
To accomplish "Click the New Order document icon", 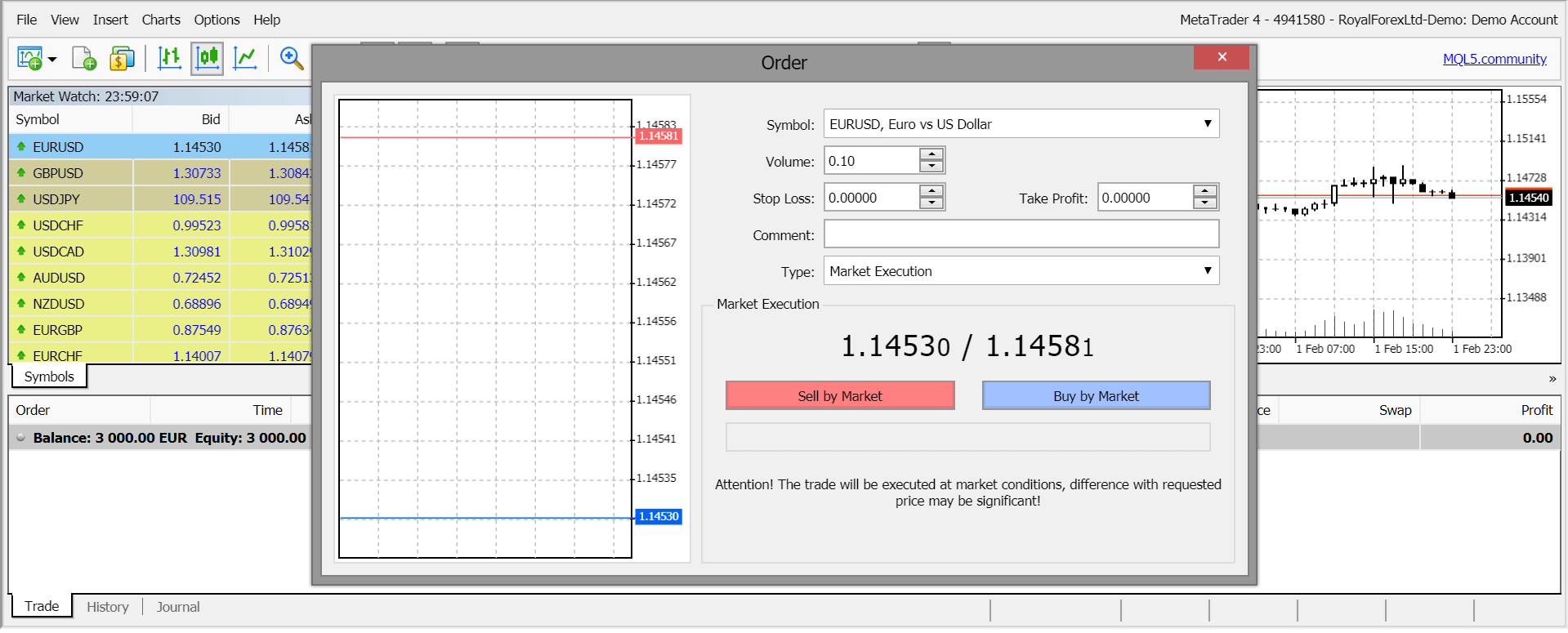I will 84,59.
